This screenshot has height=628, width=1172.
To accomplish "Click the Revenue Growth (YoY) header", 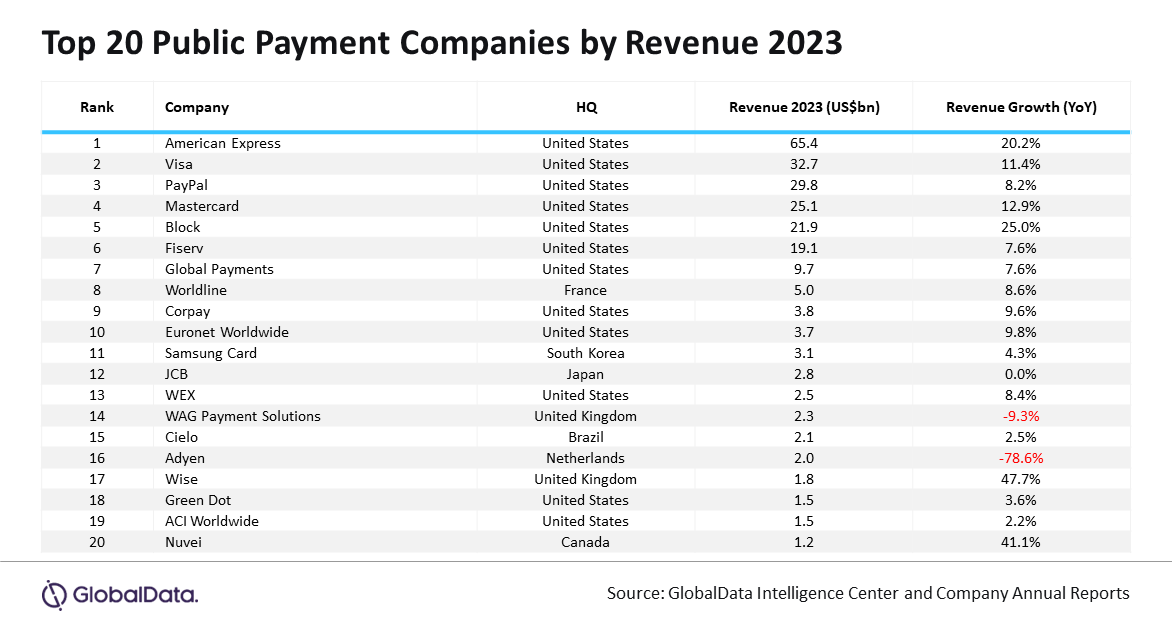I will click(x=1021, y=107).
